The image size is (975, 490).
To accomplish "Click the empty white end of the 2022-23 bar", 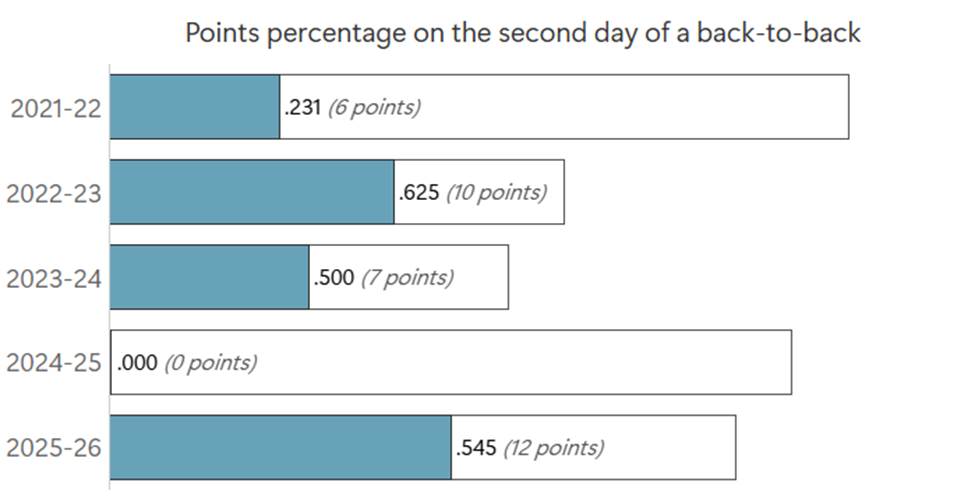I will 556,191.
